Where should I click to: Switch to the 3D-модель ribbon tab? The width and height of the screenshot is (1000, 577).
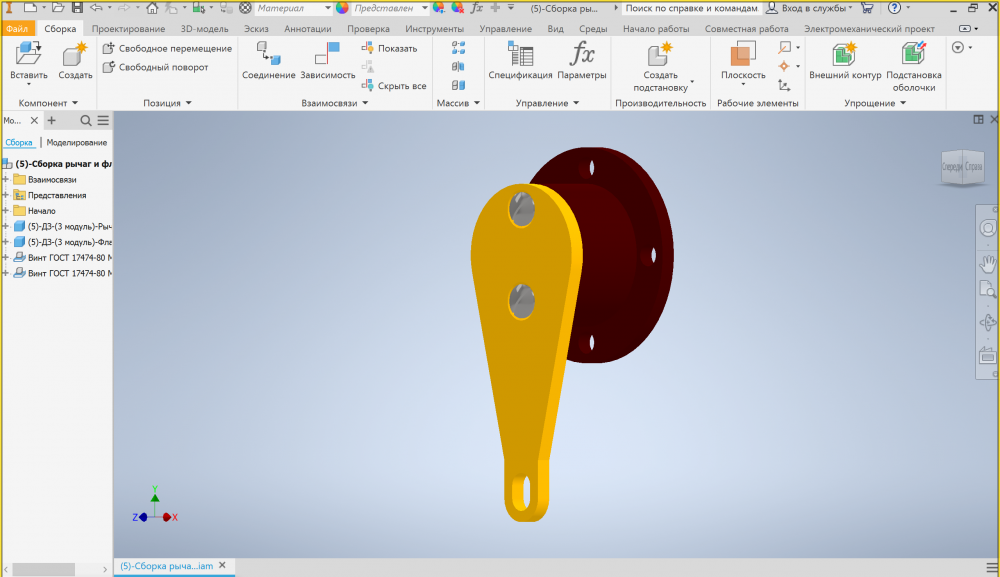205,29
